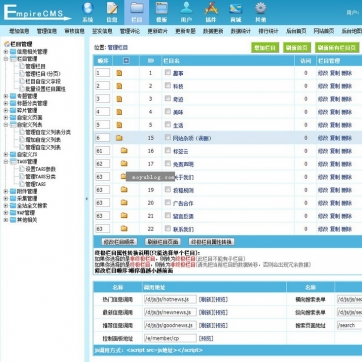Open 设置TAGS参数 in the tree
This screenshot has width=362, height=362.
tap(41, 169)
